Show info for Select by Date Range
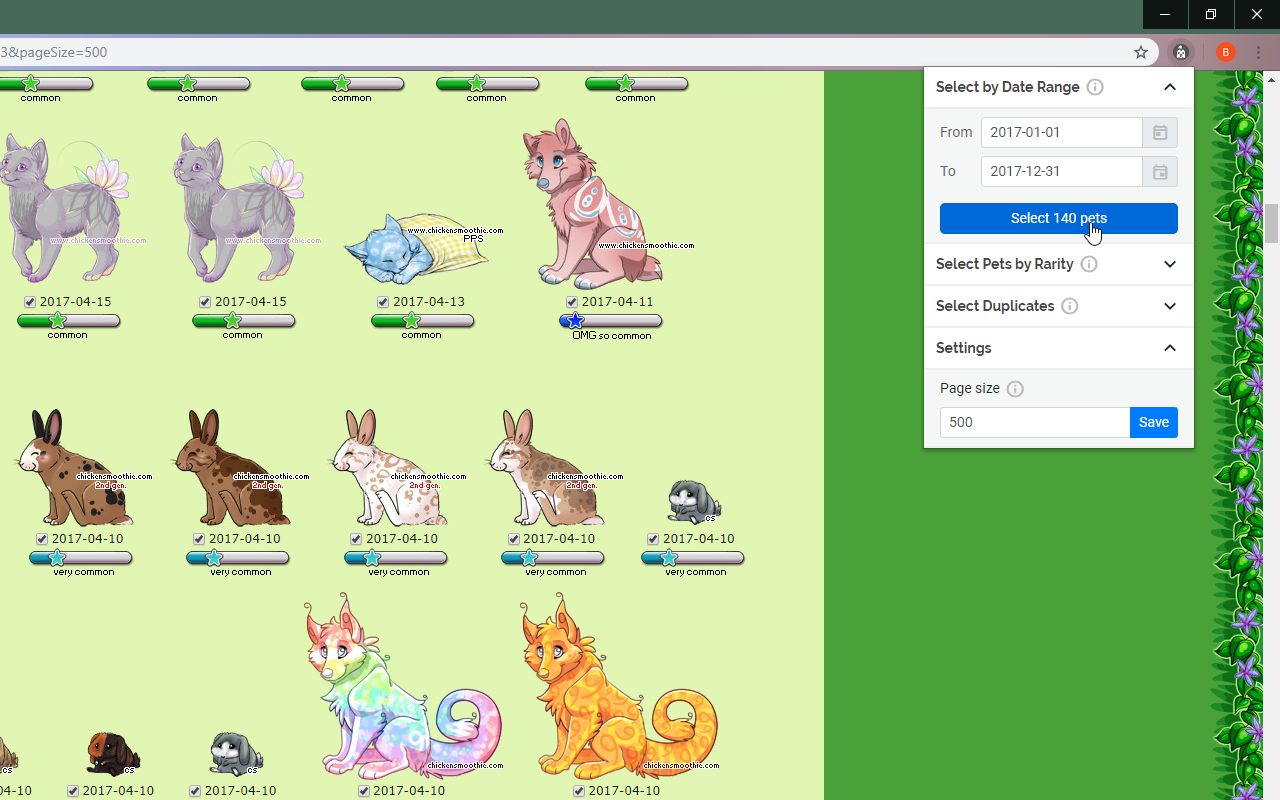This screenshot has height=800, width=1280. point(1095,87)
